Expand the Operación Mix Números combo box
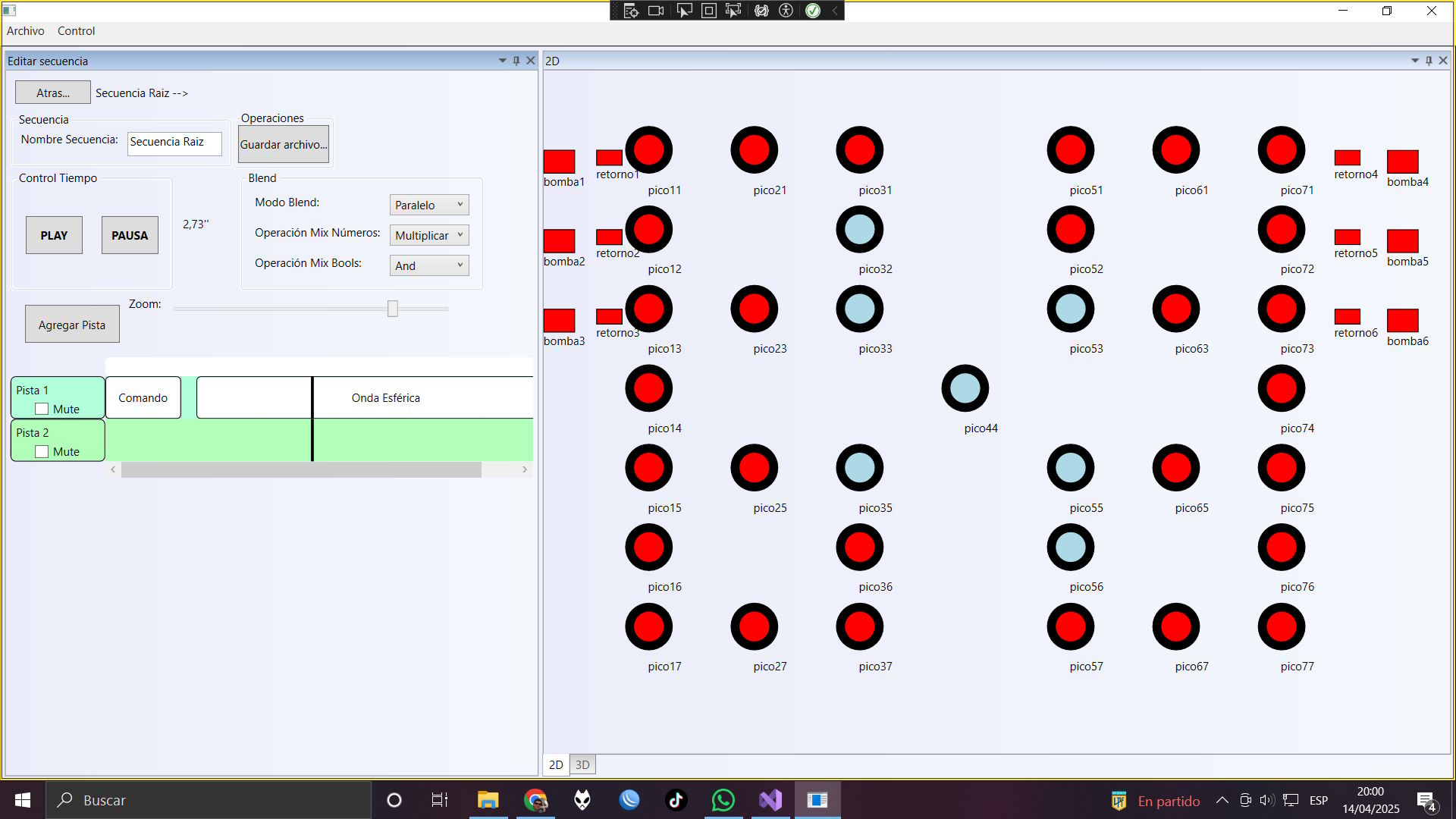The image size is (1456, 819). (429, 235)
